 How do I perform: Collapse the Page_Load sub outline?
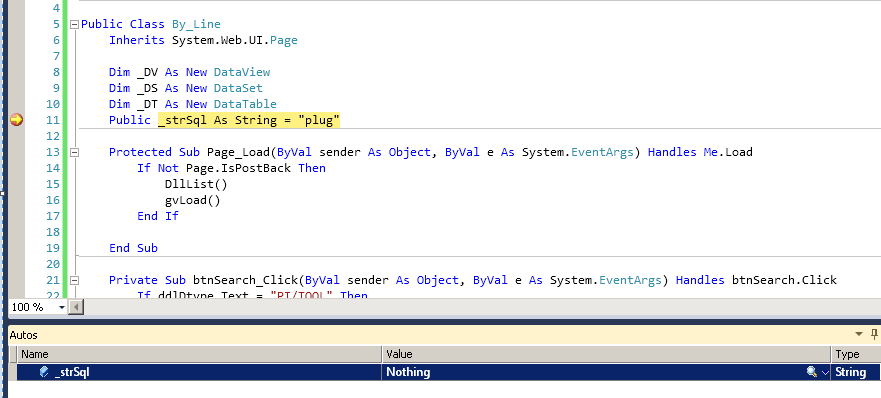74,152
